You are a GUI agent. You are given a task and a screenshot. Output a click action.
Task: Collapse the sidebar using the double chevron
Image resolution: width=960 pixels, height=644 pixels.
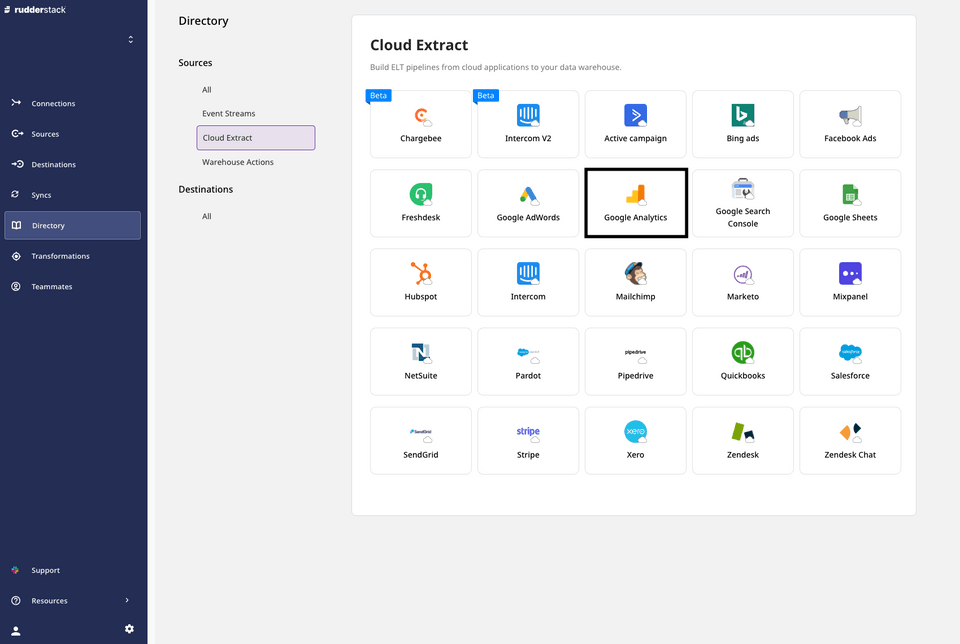(130, 39)
